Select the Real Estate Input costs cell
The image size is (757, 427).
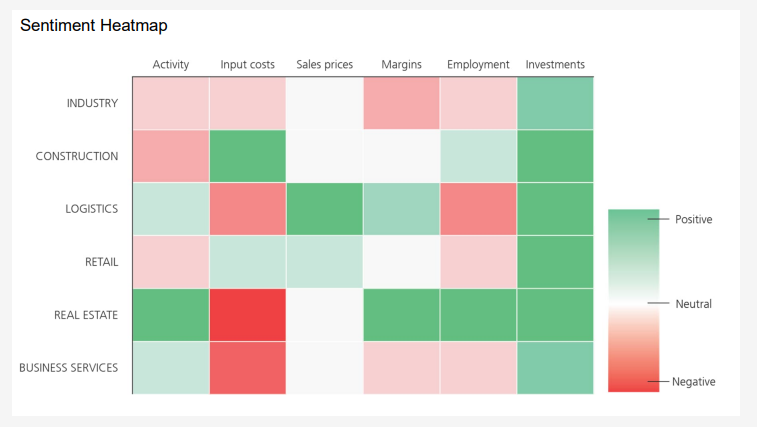click(x=247, y=315)
